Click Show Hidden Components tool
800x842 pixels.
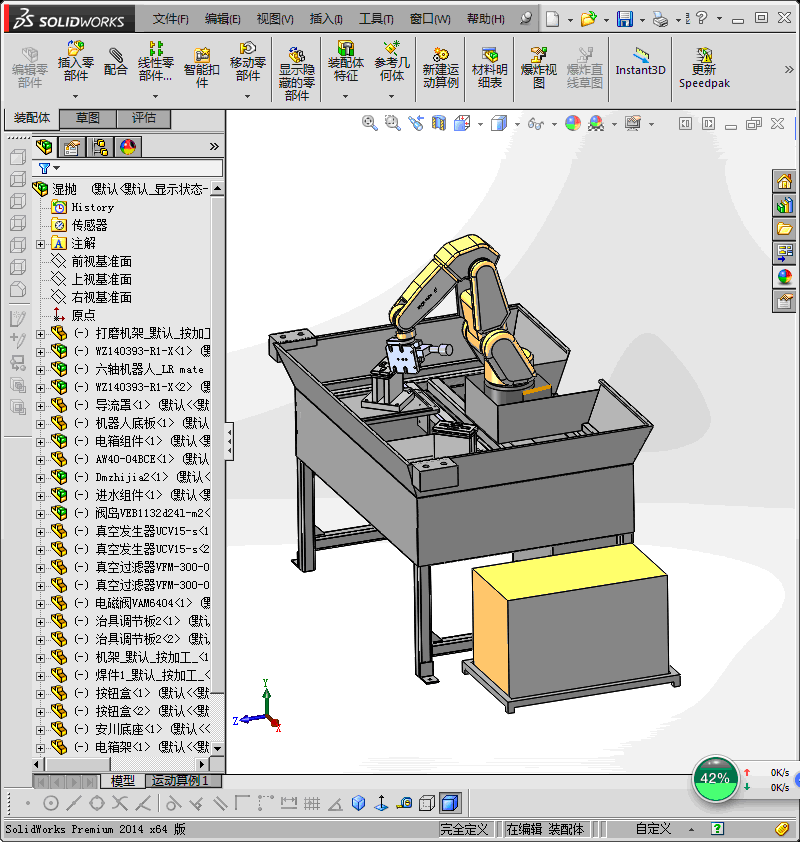tap(296, 74)
